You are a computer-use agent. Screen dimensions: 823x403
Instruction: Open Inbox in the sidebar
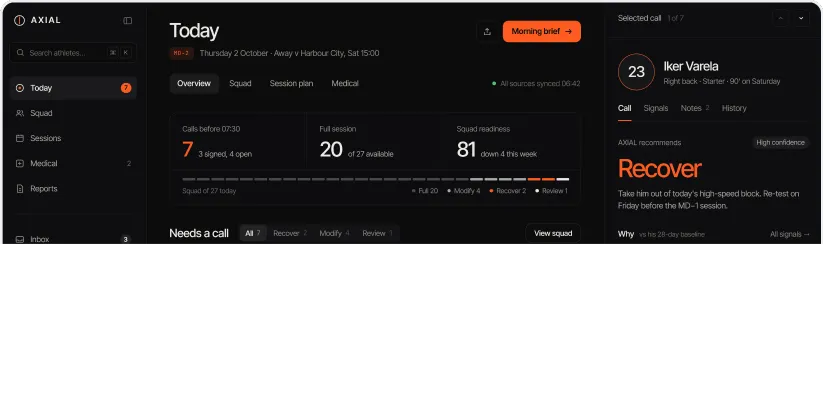73,239
